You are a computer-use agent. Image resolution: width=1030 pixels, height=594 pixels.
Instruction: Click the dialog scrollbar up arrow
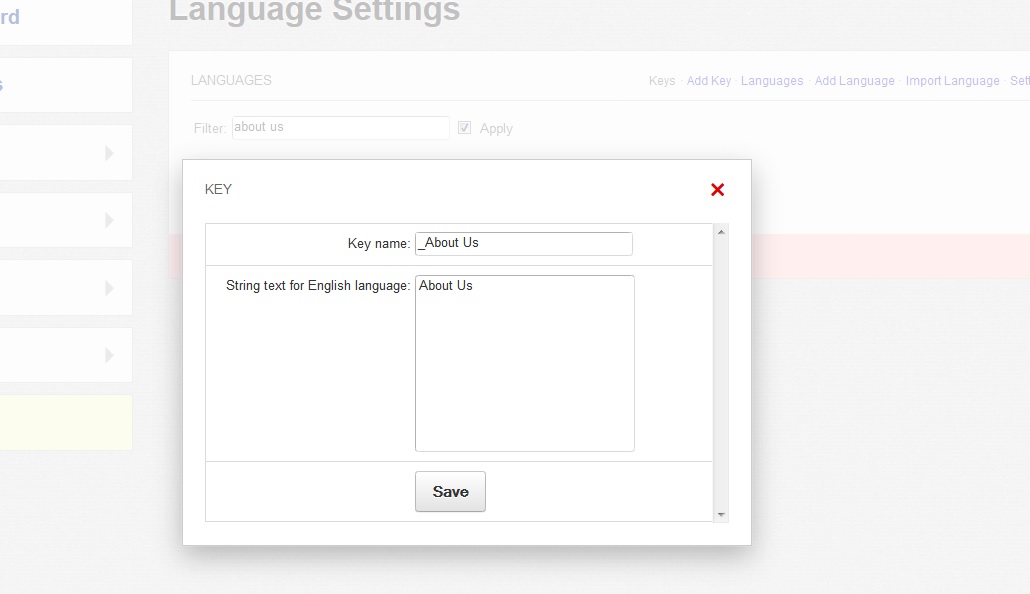721,231
